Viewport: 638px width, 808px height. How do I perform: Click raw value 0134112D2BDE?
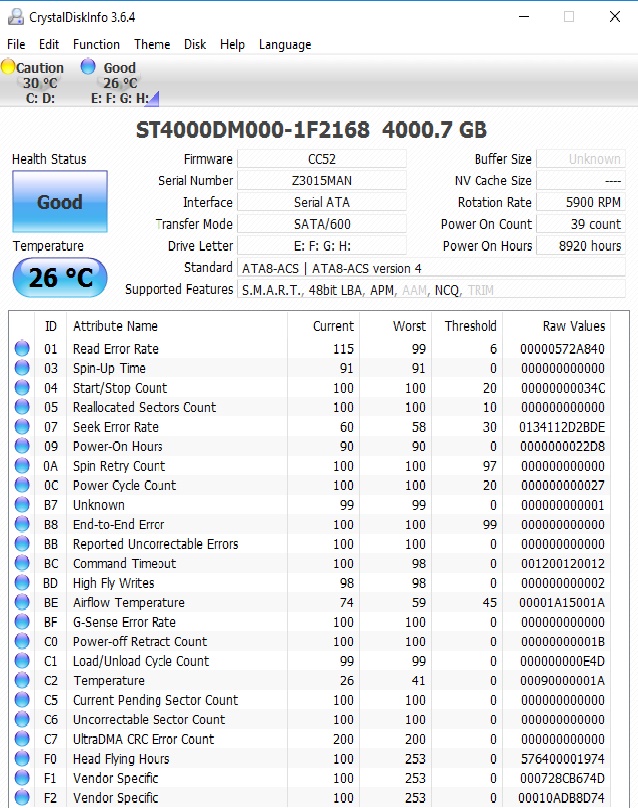562,427
